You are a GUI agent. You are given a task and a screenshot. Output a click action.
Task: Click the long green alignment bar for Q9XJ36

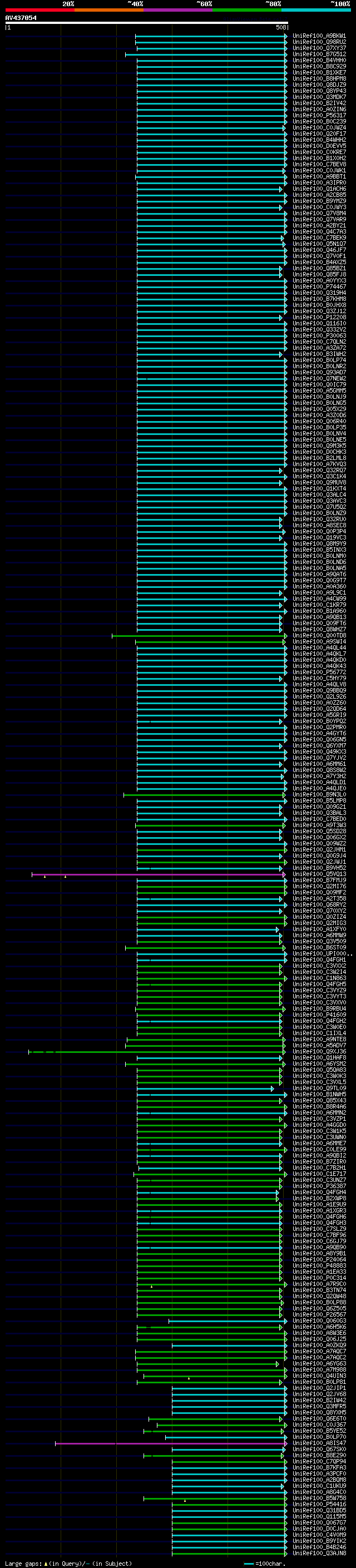coord(156,1052)
